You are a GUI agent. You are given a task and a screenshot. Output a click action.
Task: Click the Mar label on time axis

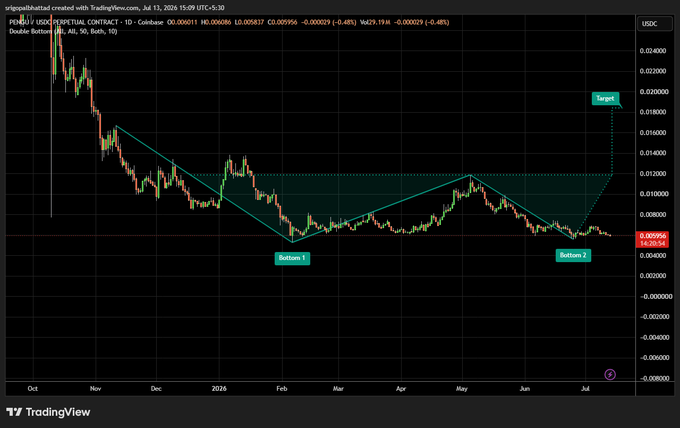(x=338, y=389)
